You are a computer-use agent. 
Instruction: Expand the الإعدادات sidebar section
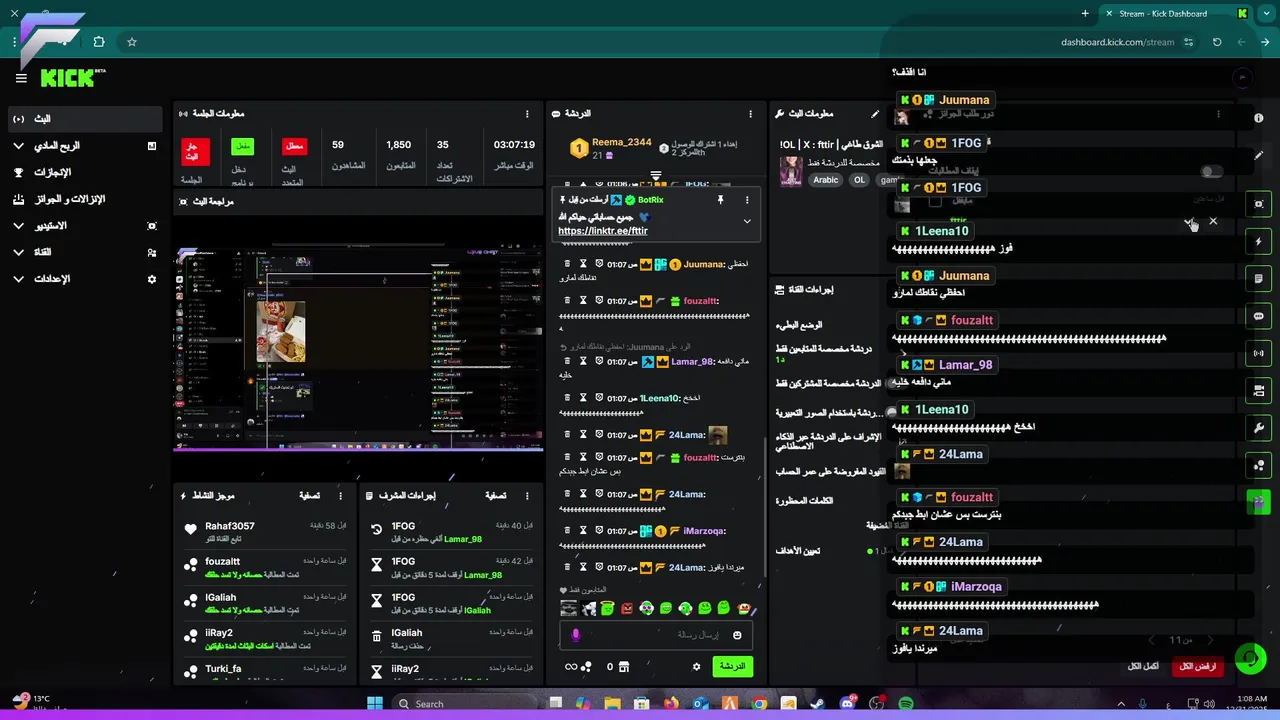18,279
